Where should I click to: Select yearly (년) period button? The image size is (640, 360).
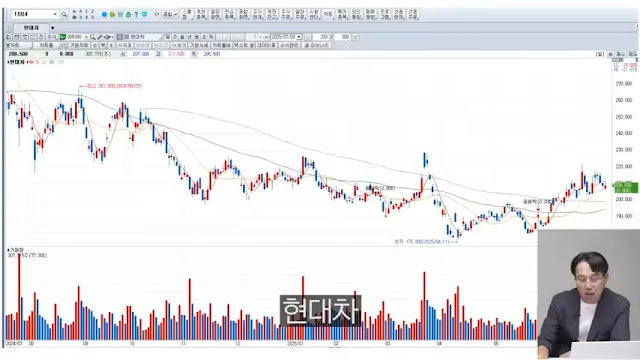pyautogui.click(x=189, y=37)
